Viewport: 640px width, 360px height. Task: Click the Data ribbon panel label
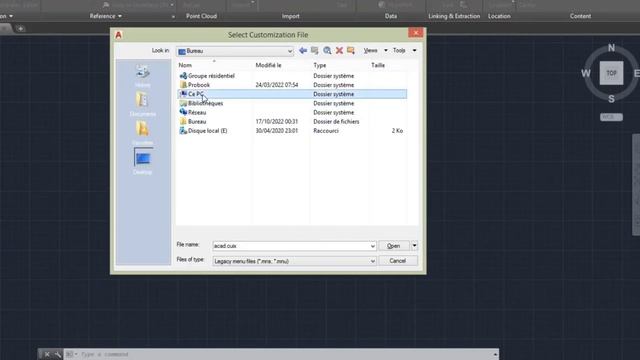(391, 16)
